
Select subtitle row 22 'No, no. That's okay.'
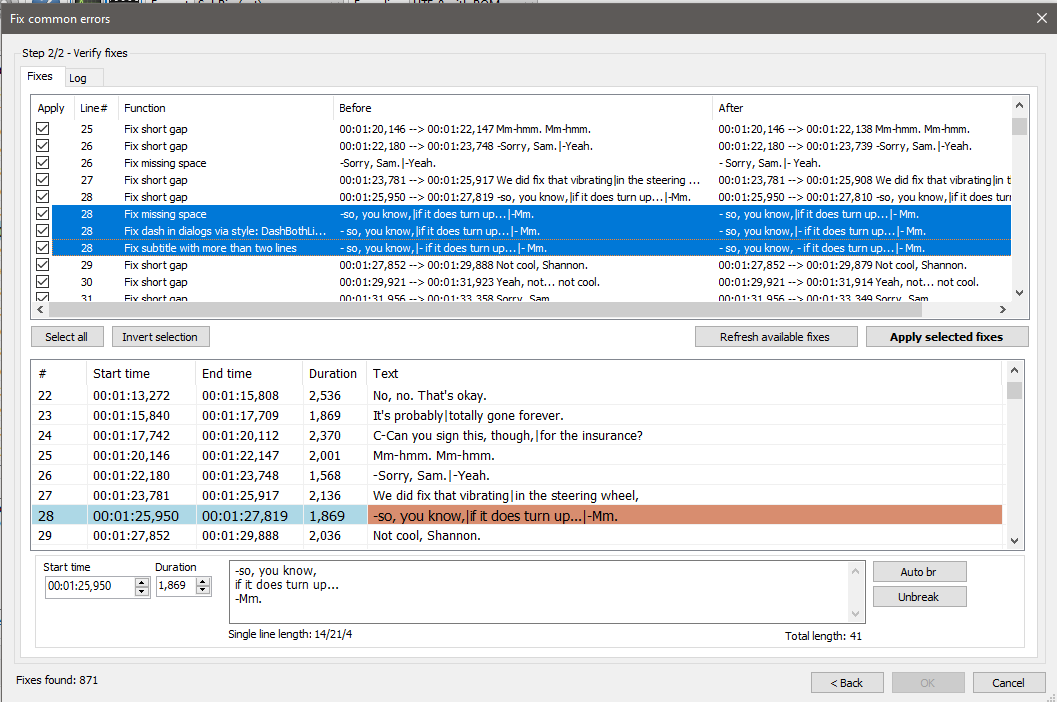pyautogui.click(x=517, y=395)
